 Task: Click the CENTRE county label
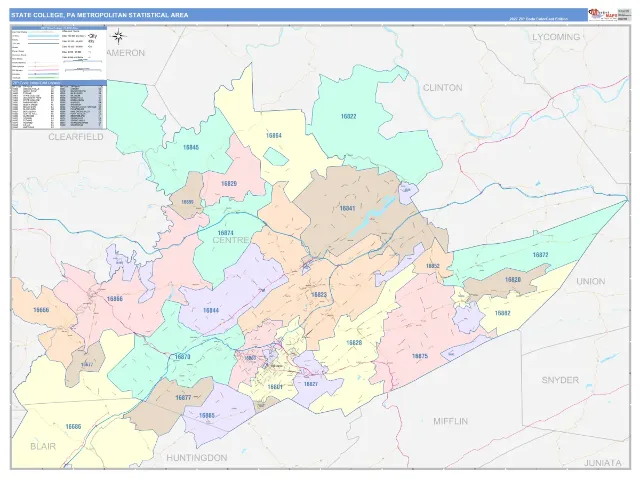pos(231,240)
